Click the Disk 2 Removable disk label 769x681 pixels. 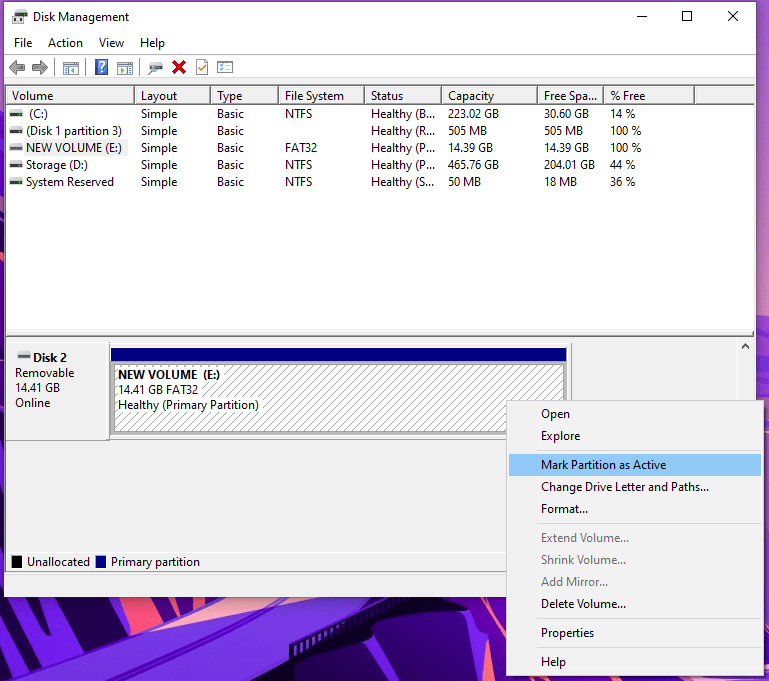coord(57,390)
